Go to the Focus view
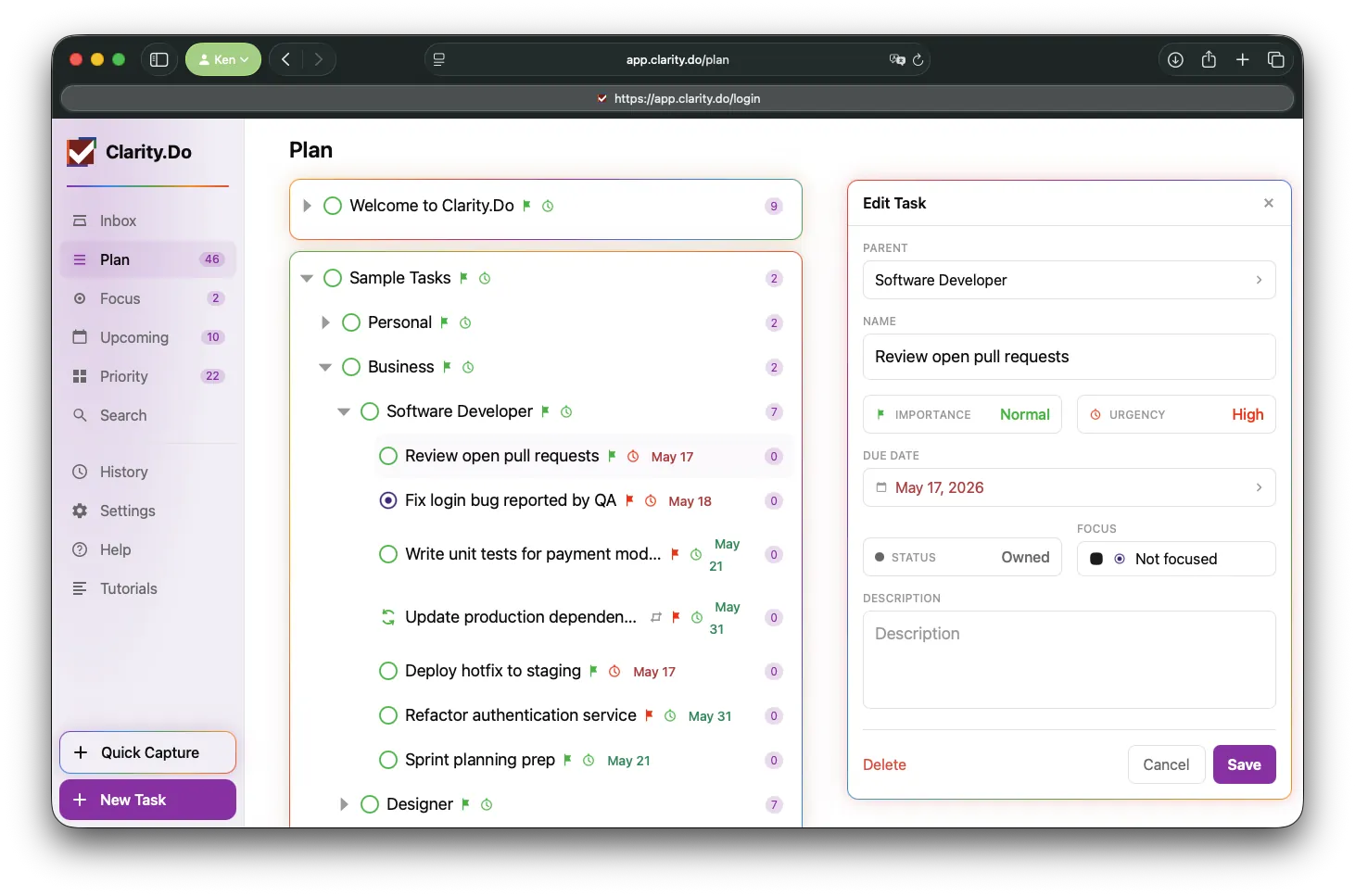The height and width of the screenshot is (896, 1355). [x=147, y=298]
